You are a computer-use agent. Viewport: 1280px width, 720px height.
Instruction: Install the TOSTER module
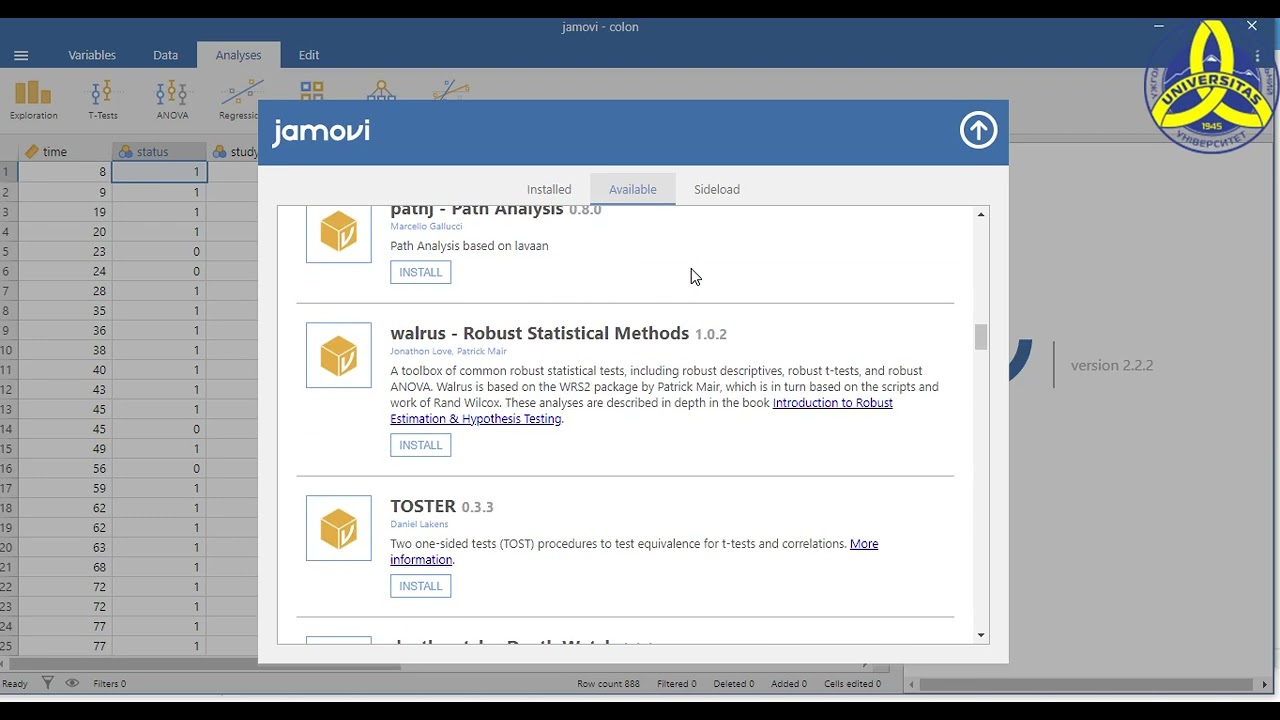coord(421,586)
